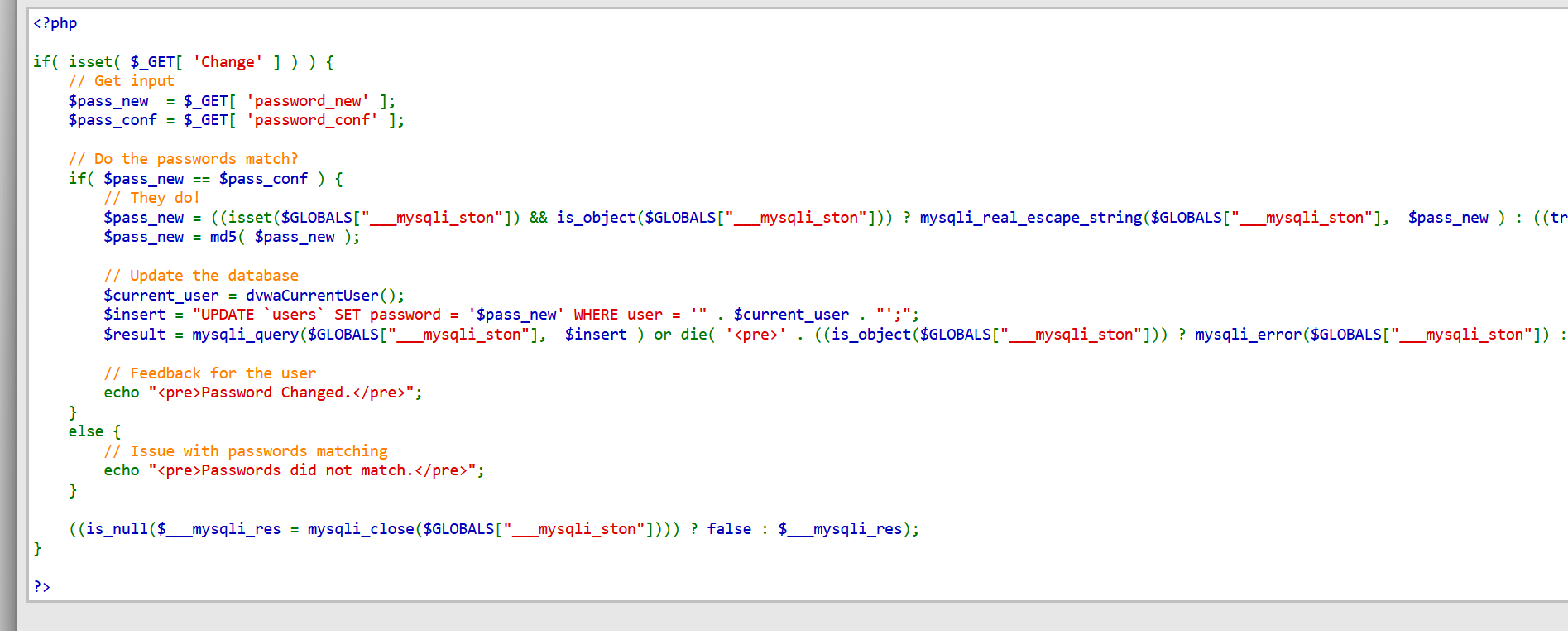
Task: Click the '$pass_new = md5( $pass_new );' line
Action: (232, 237)
